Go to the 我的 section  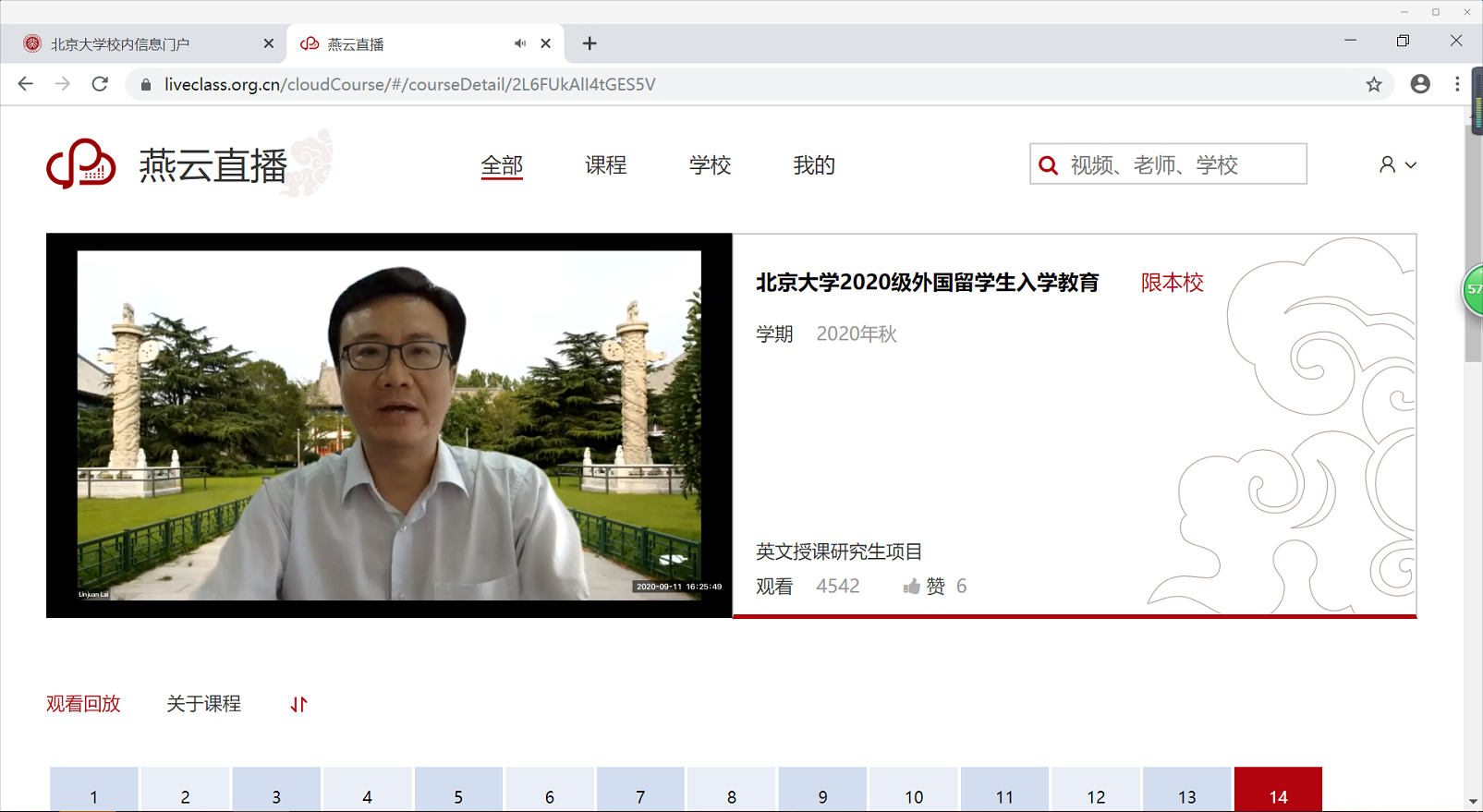[x=813, y=165]
